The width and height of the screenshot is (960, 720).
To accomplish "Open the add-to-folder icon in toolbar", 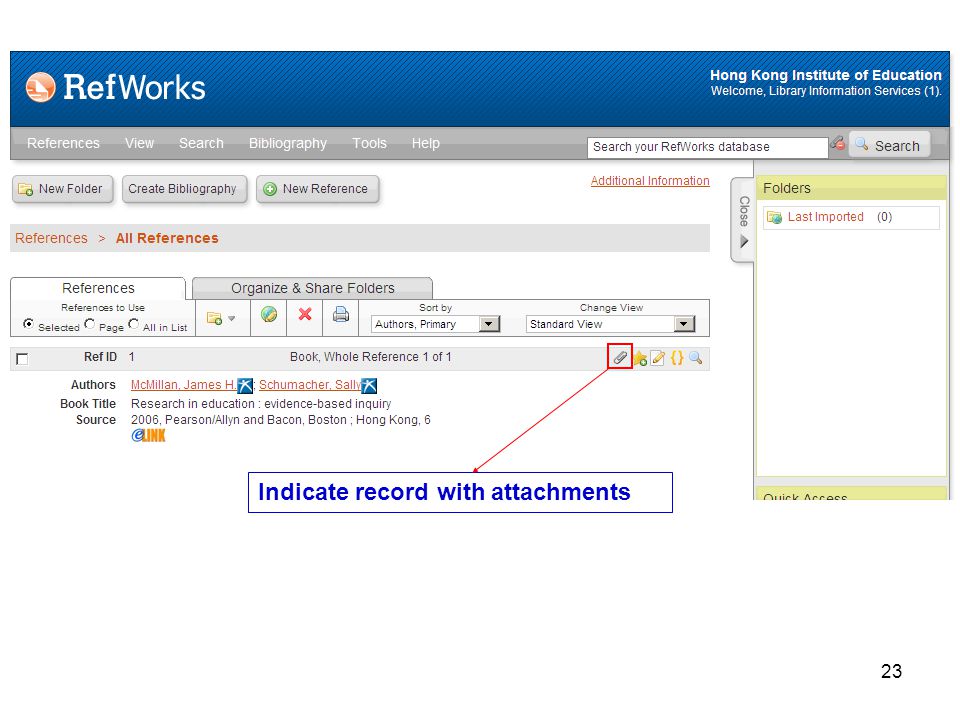I will (x=214, y=318).
